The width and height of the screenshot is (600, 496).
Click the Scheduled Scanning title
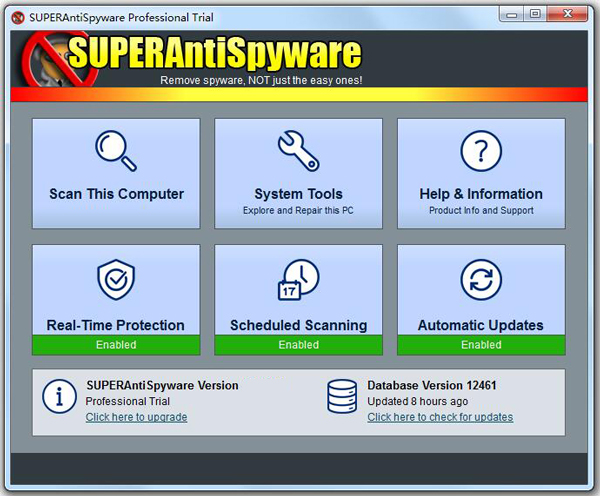pyautogui.click(x=298, y=325)
